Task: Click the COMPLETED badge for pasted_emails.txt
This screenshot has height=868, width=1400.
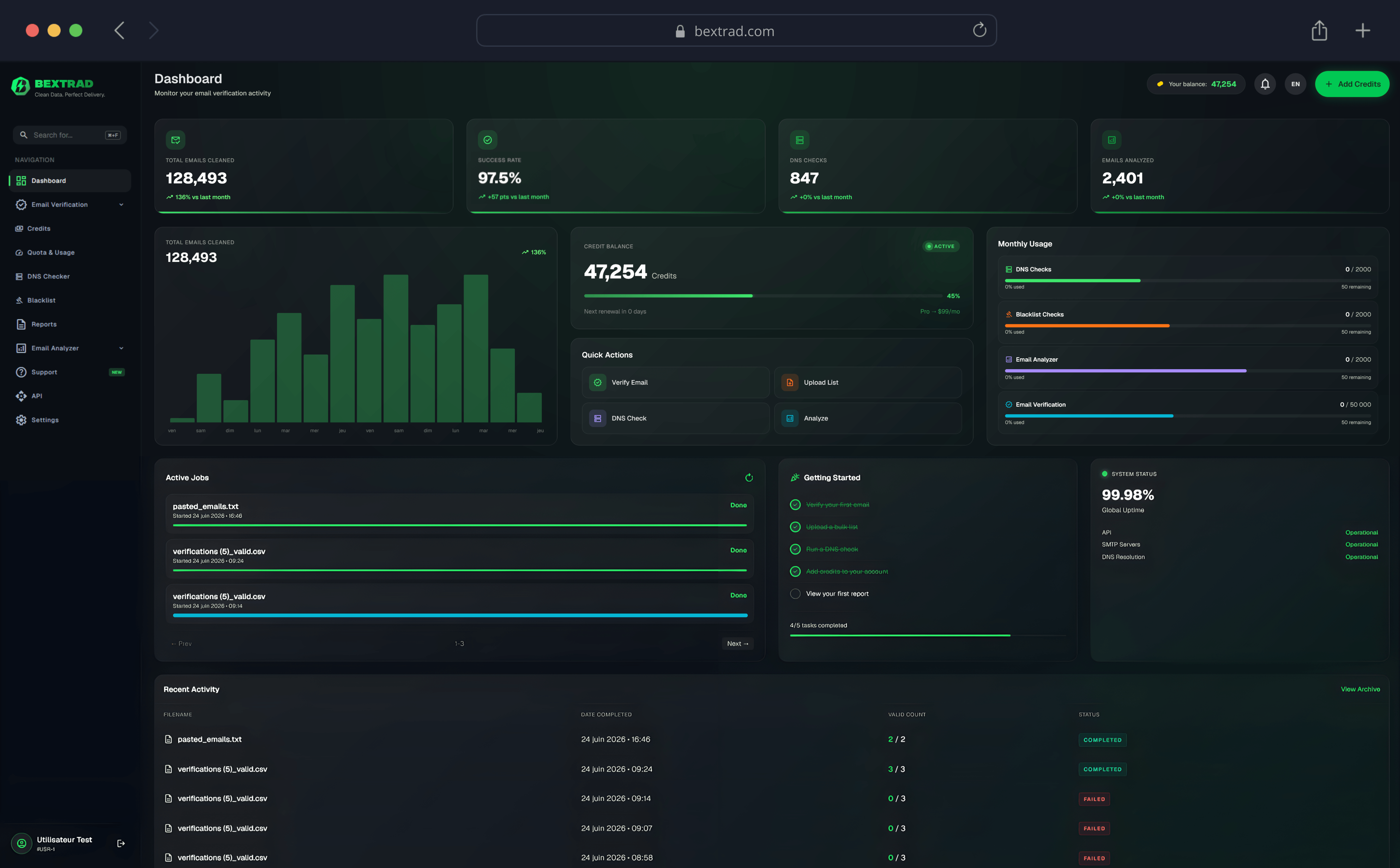Action: pyautogui.click(x=1102, y=740)
